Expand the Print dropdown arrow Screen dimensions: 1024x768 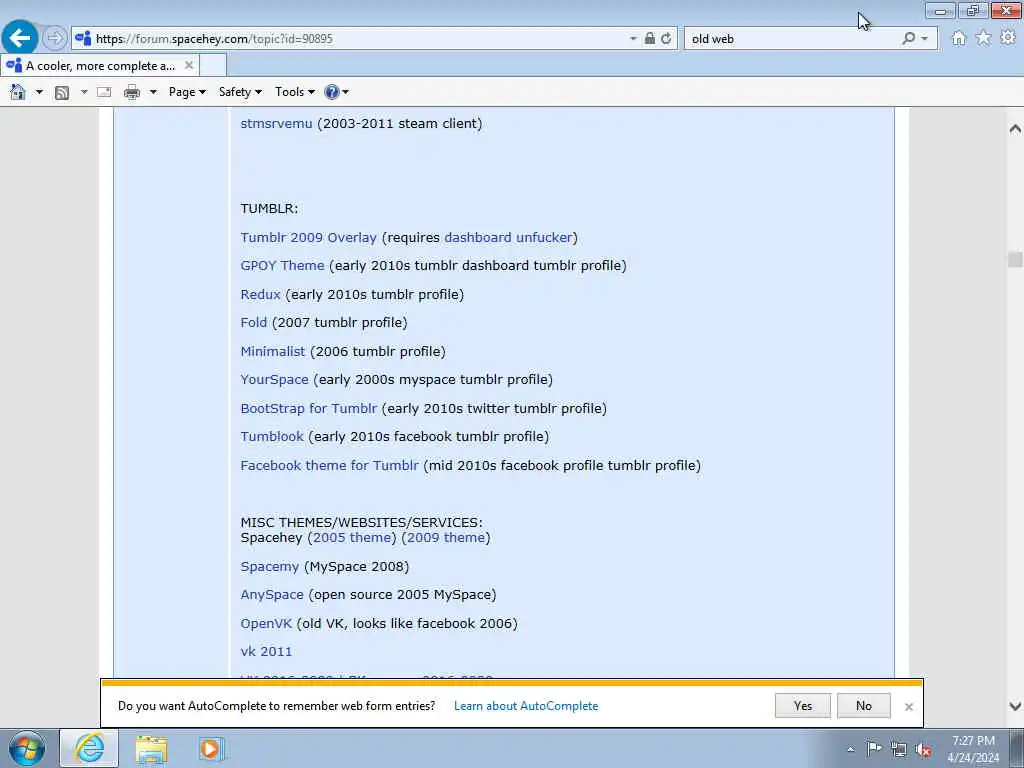[153, 92]
